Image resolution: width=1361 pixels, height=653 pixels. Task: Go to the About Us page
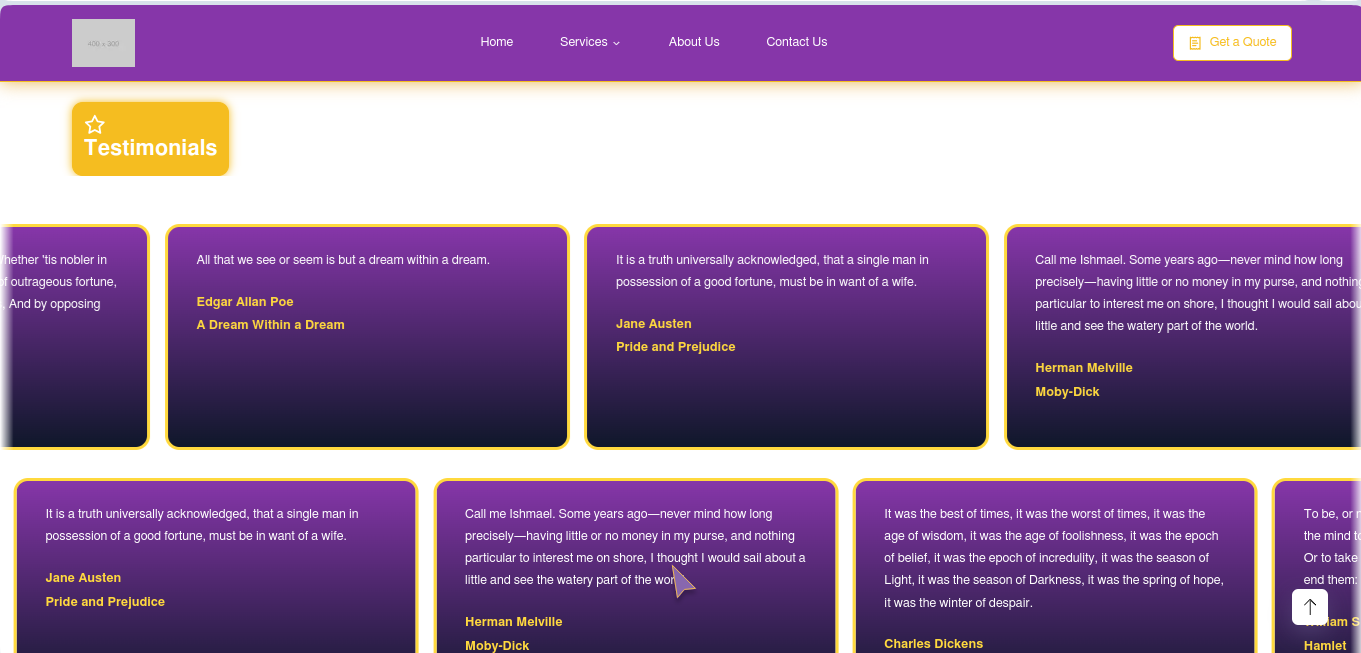(694, 42)
